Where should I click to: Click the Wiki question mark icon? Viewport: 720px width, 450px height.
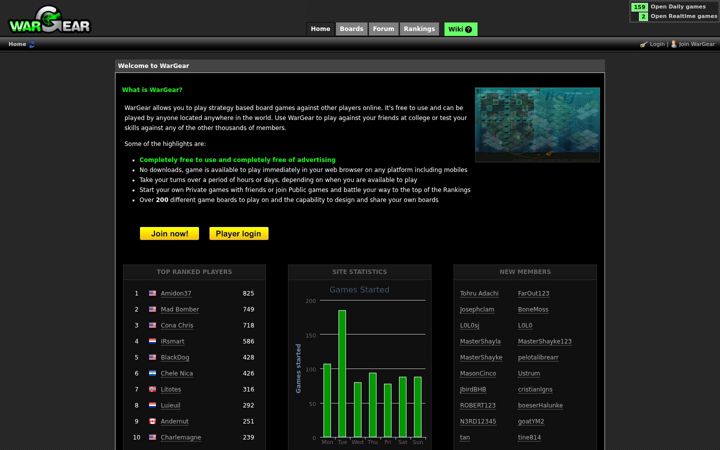[x=468, y=29]
